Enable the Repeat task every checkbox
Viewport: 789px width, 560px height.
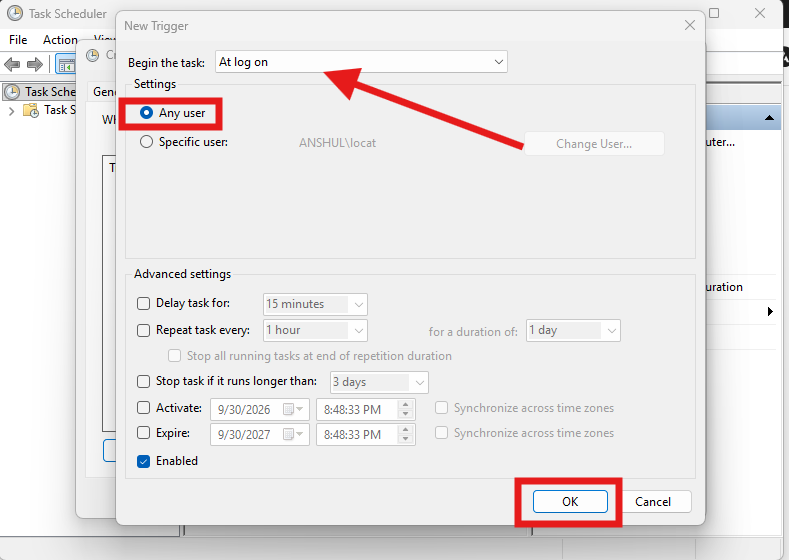(x=143, y=330)
